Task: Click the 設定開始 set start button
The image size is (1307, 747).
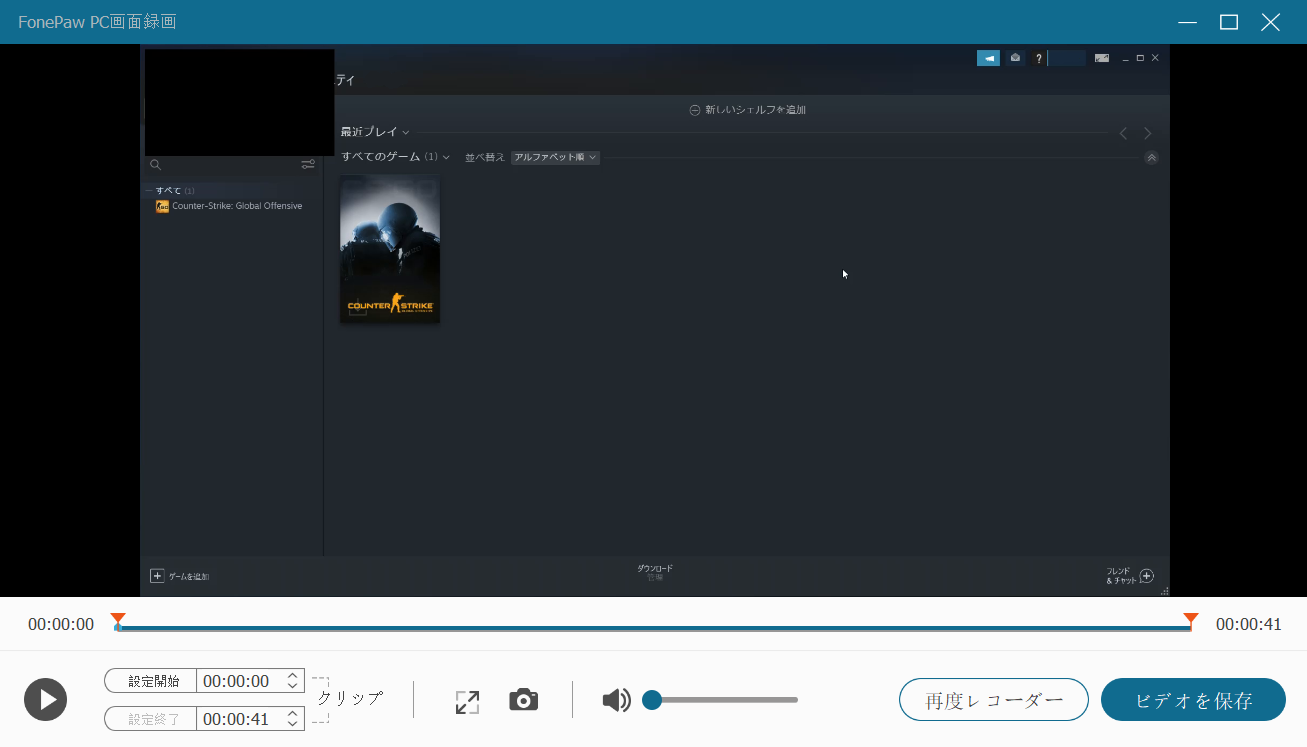Action: tap(151, 681)
